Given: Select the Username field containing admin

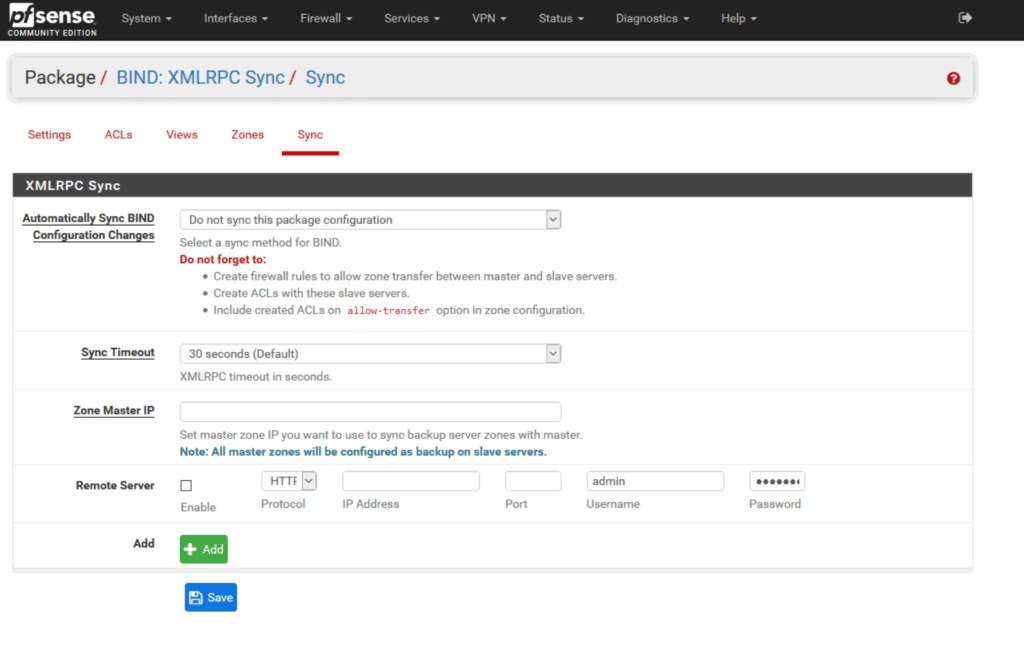Looking at the screenshot, I should point(655,481).
